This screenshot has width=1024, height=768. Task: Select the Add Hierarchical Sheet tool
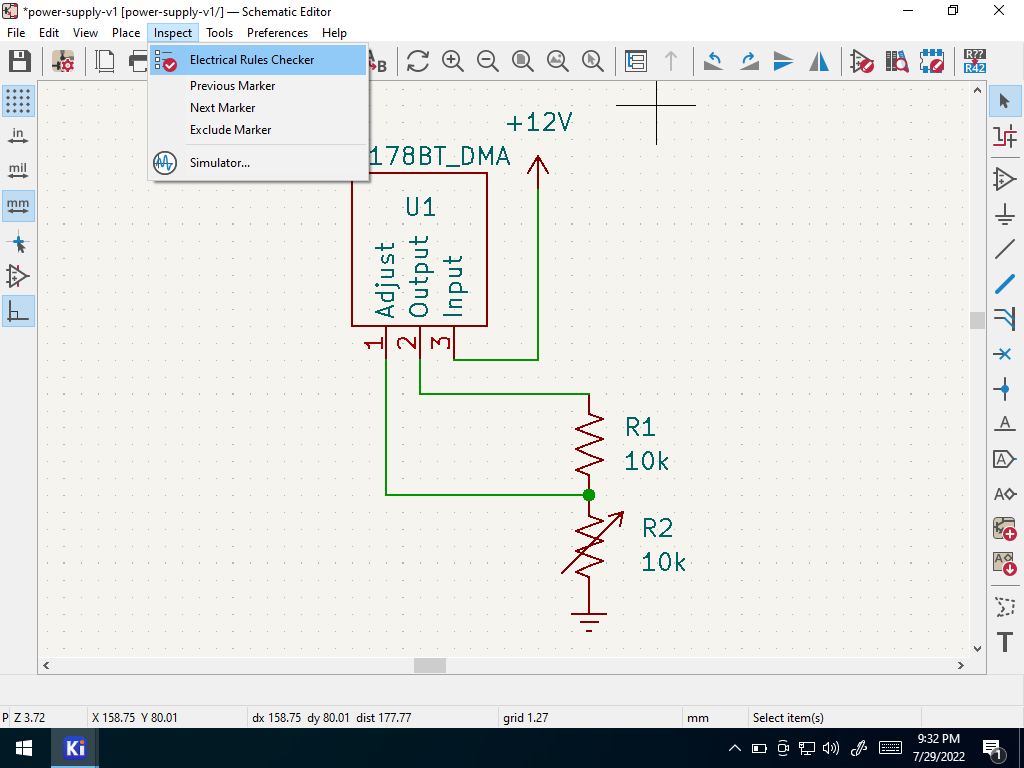click(x=1005, y=529)
